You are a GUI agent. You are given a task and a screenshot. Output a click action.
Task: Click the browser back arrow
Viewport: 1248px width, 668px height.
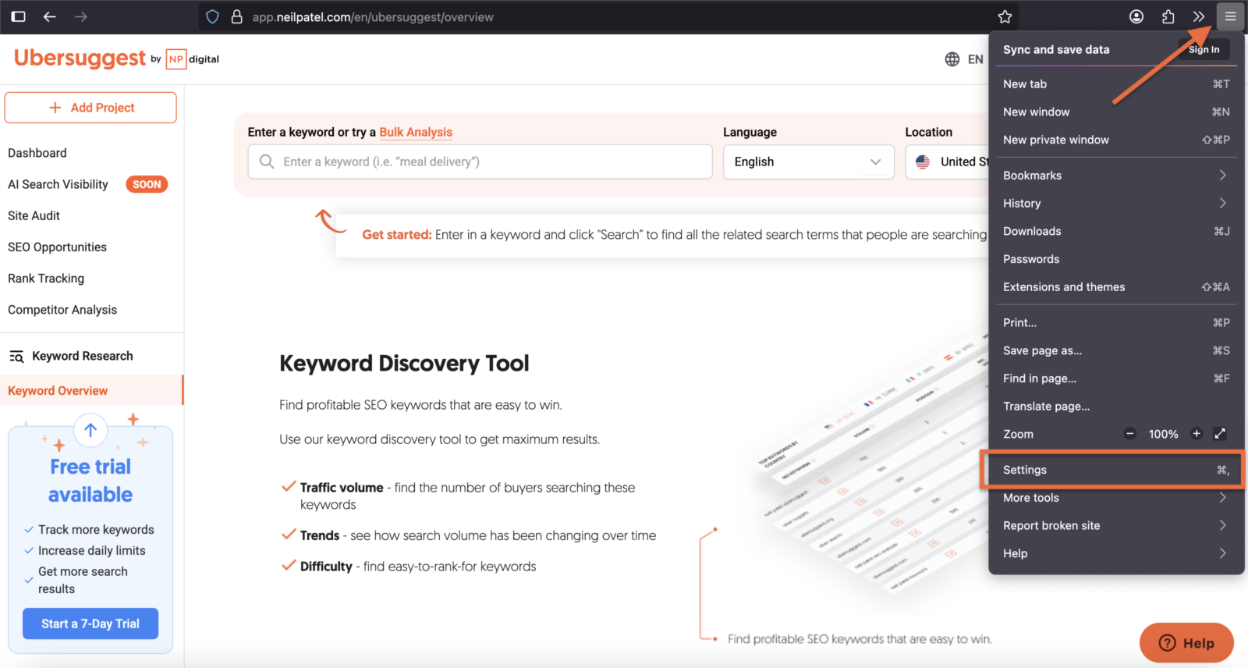point(49,17)
